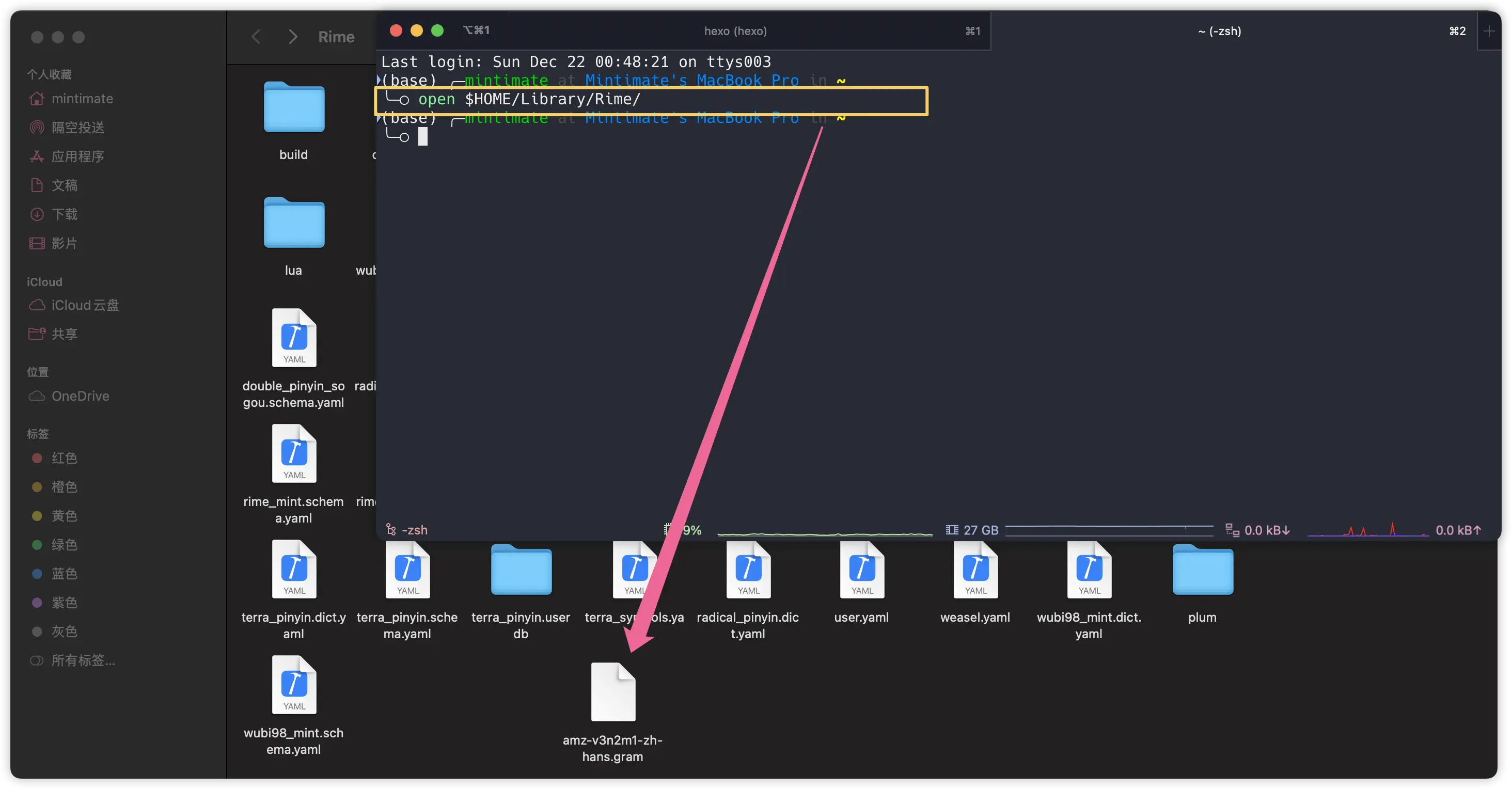This screenshot has width=1512, height=789.
Task: Click the 个人收藏 sidebar section header
Action: click(x=49, y=74)
